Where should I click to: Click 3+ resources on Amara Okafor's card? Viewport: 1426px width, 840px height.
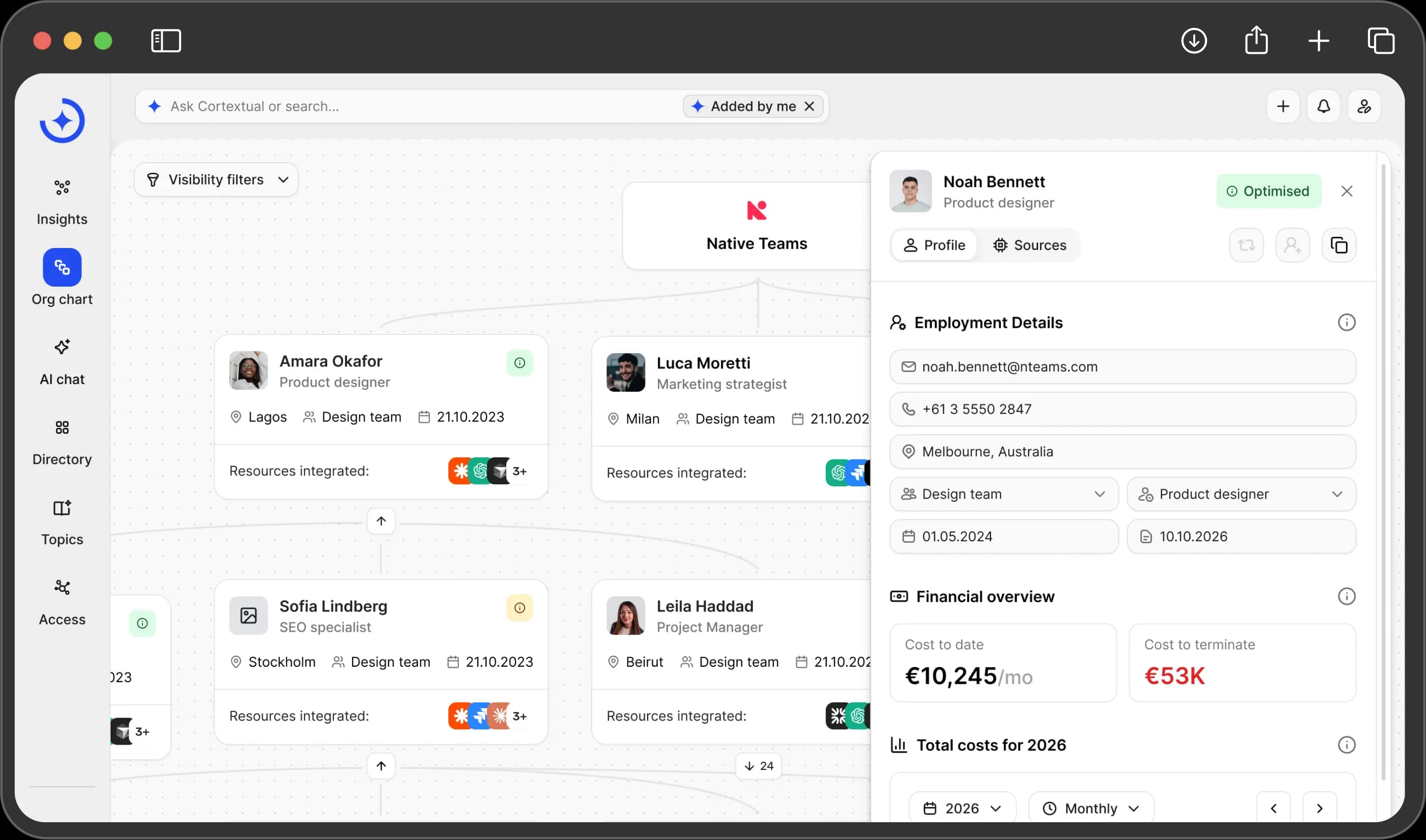pyautogui.click(x=519, y=471)
